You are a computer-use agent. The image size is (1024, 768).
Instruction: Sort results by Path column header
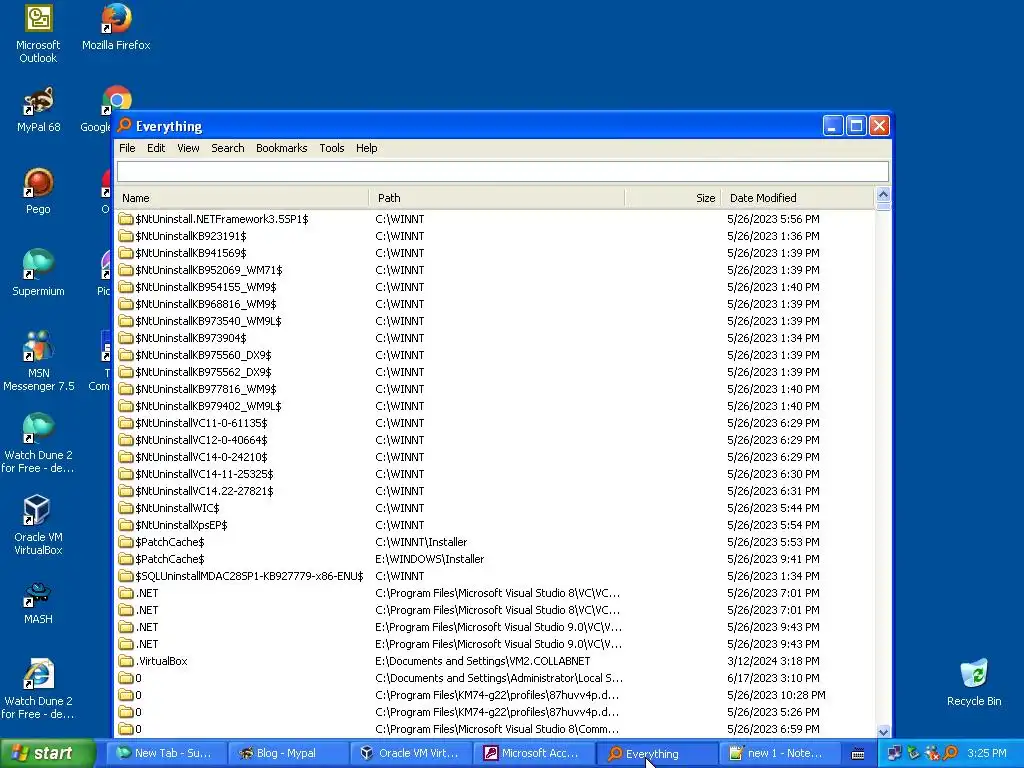497,198
